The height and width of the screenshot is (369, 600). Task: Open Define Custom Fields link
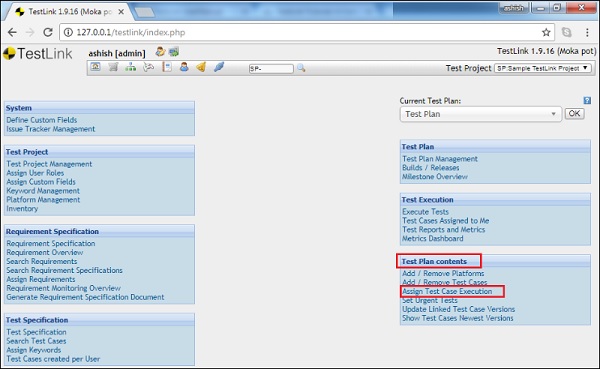41,120
